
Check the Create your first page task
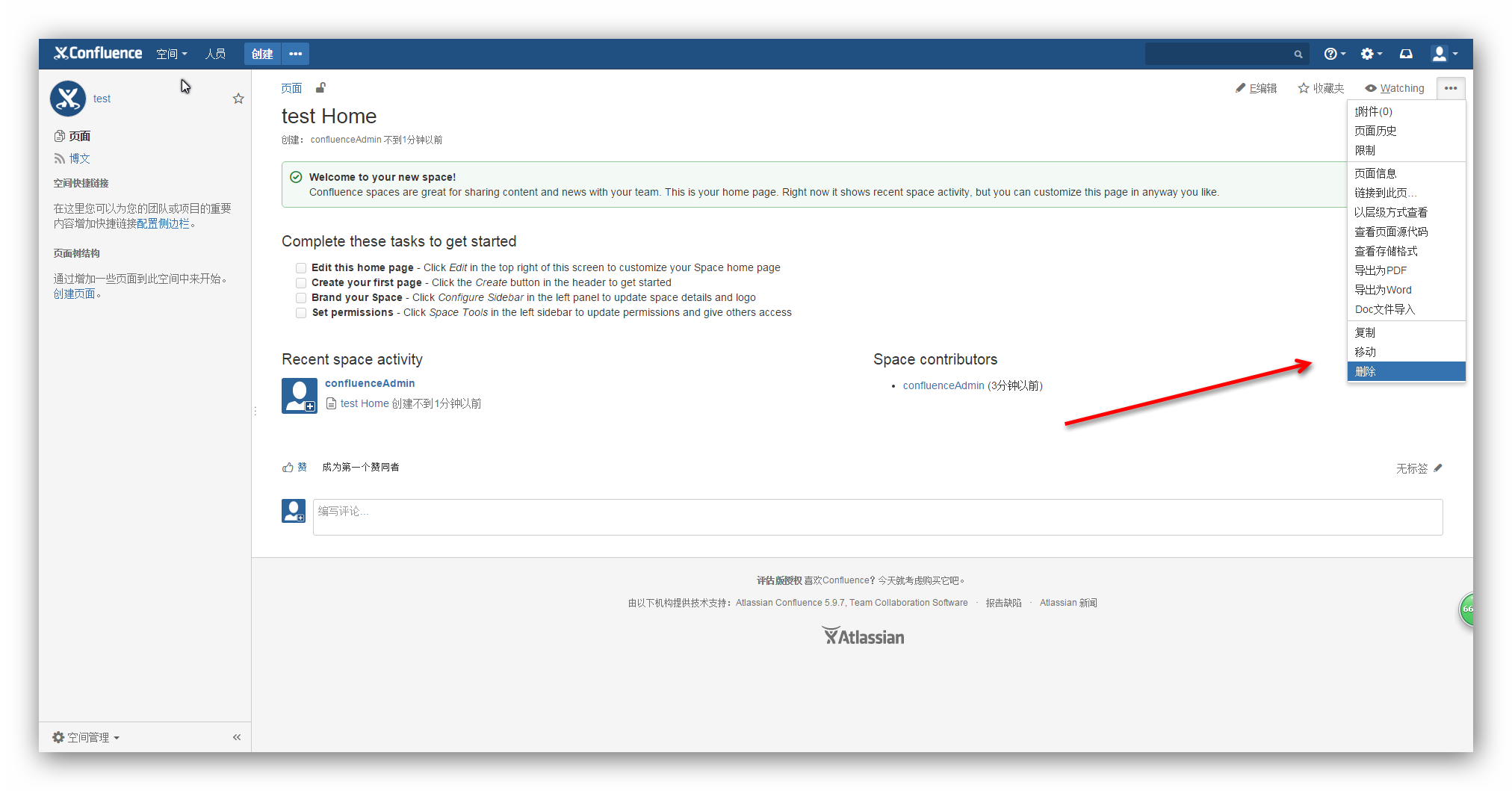[301, 282]
